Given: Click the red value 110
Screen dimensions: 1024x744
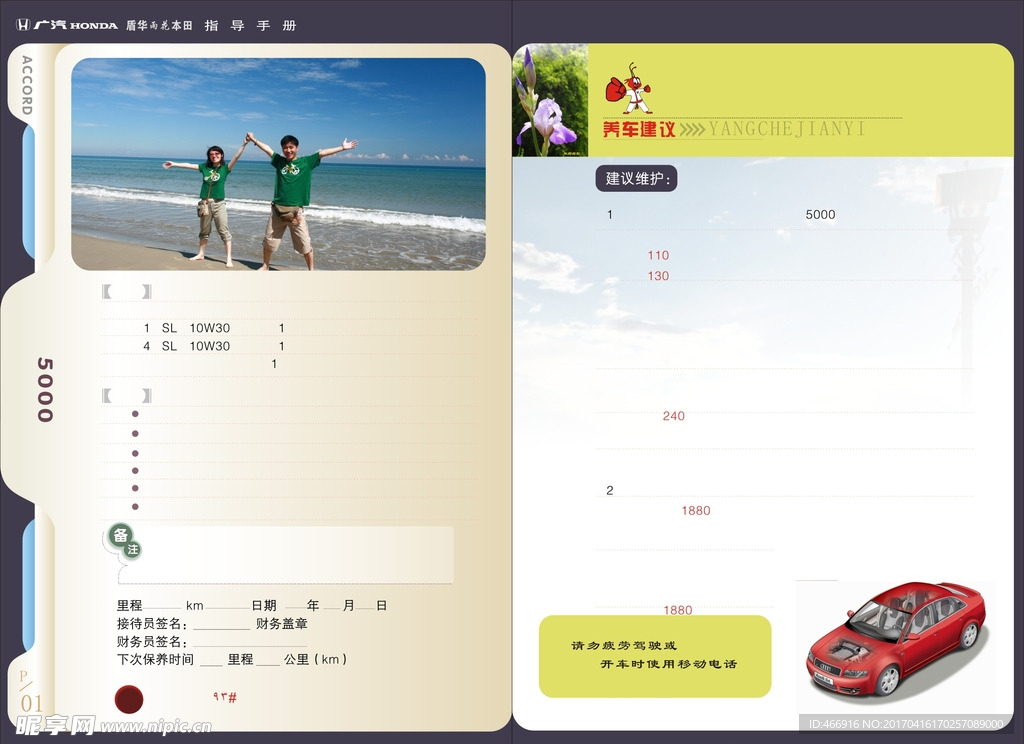Looking at the screenshot, I should (x=658, y=255).
